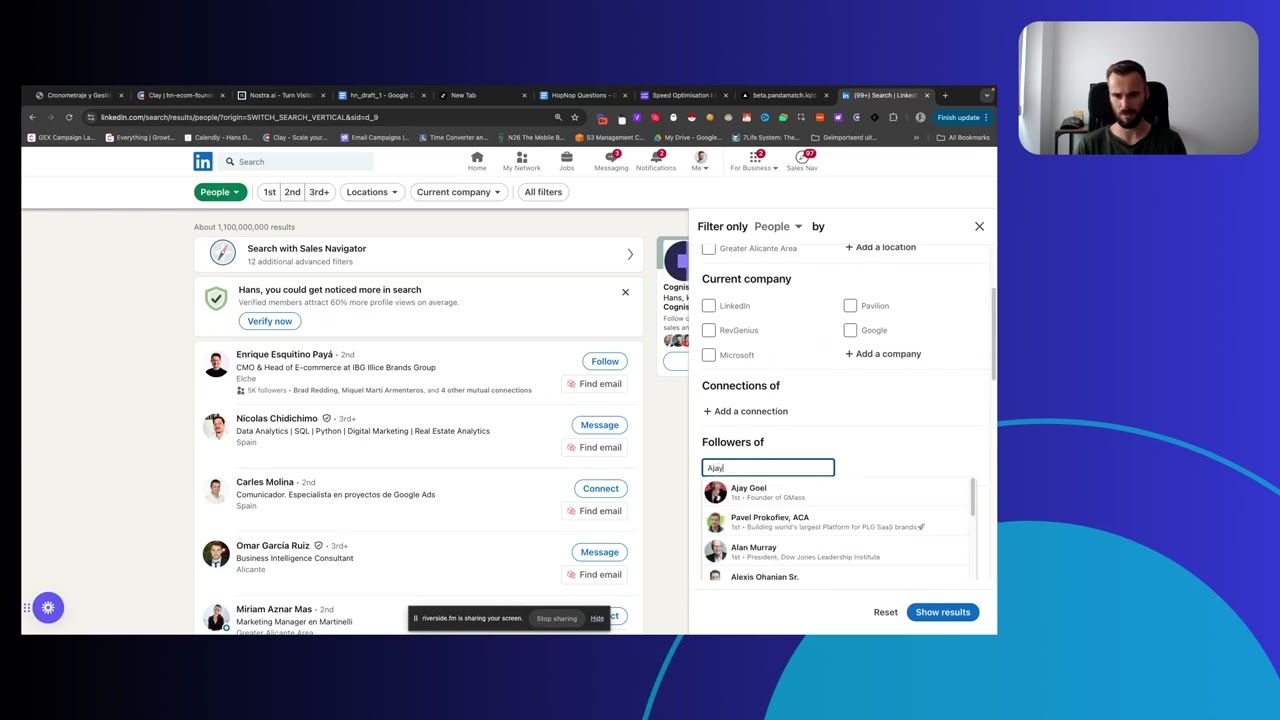Follow Enrique Esquitino Payá
This screenshot has width=1280, height=720.
[604, 361]
